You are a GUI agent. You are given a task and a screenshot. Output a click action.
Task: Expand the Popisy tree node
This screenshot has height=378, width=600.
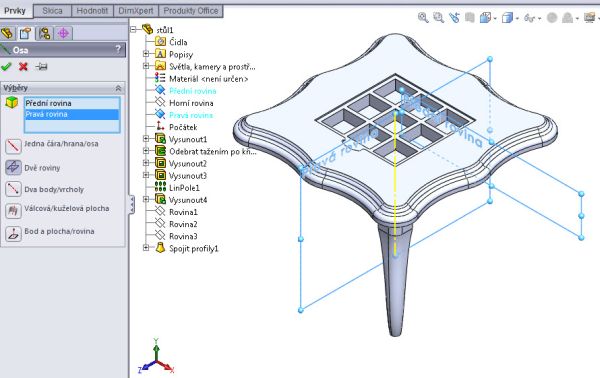pos(146,54)
